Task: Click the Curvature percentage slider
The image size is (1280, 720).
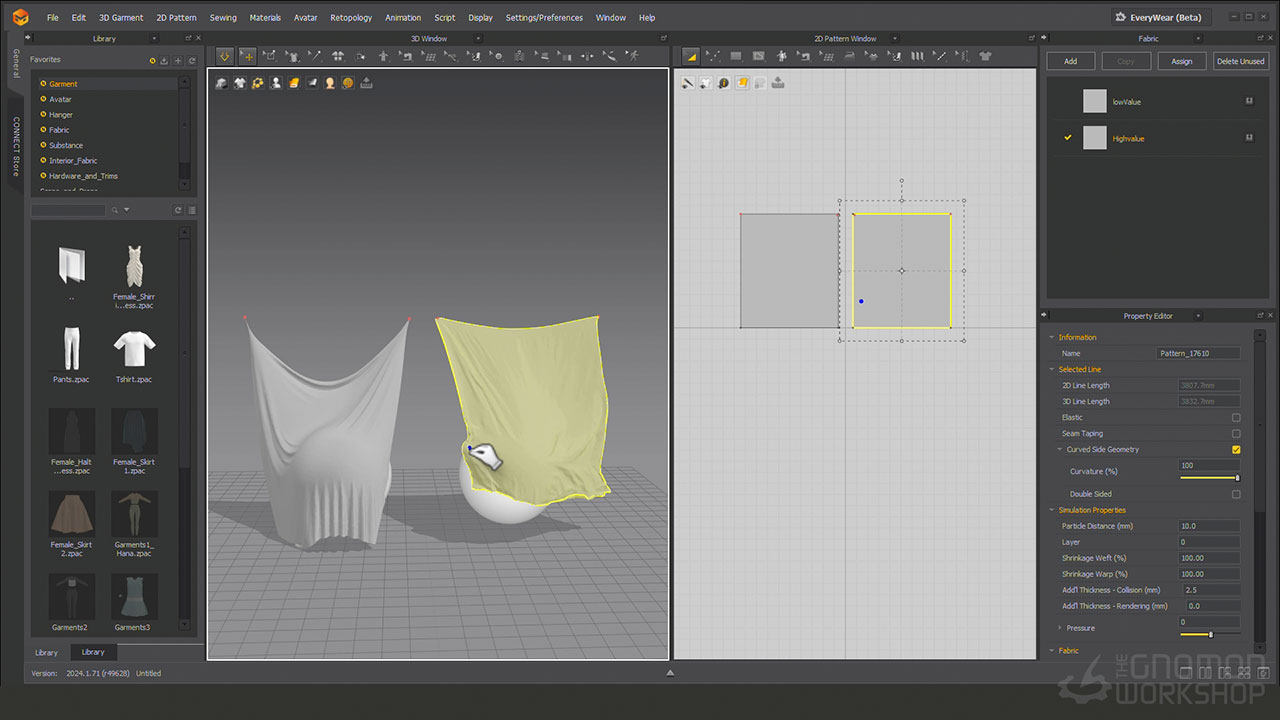Action: point(1210,478)
